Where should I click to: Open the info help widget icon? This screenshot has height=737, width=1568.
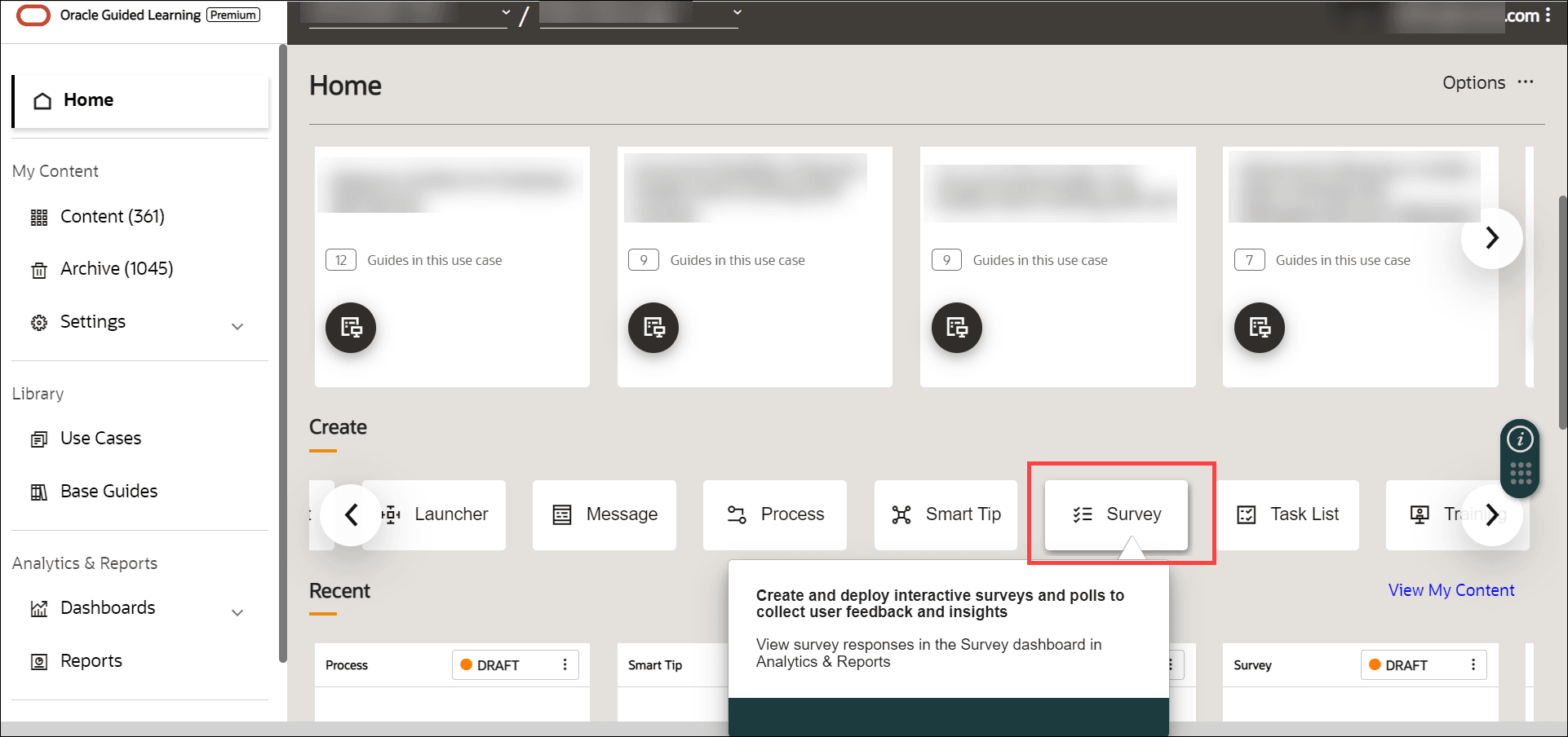pos(1520,439)
